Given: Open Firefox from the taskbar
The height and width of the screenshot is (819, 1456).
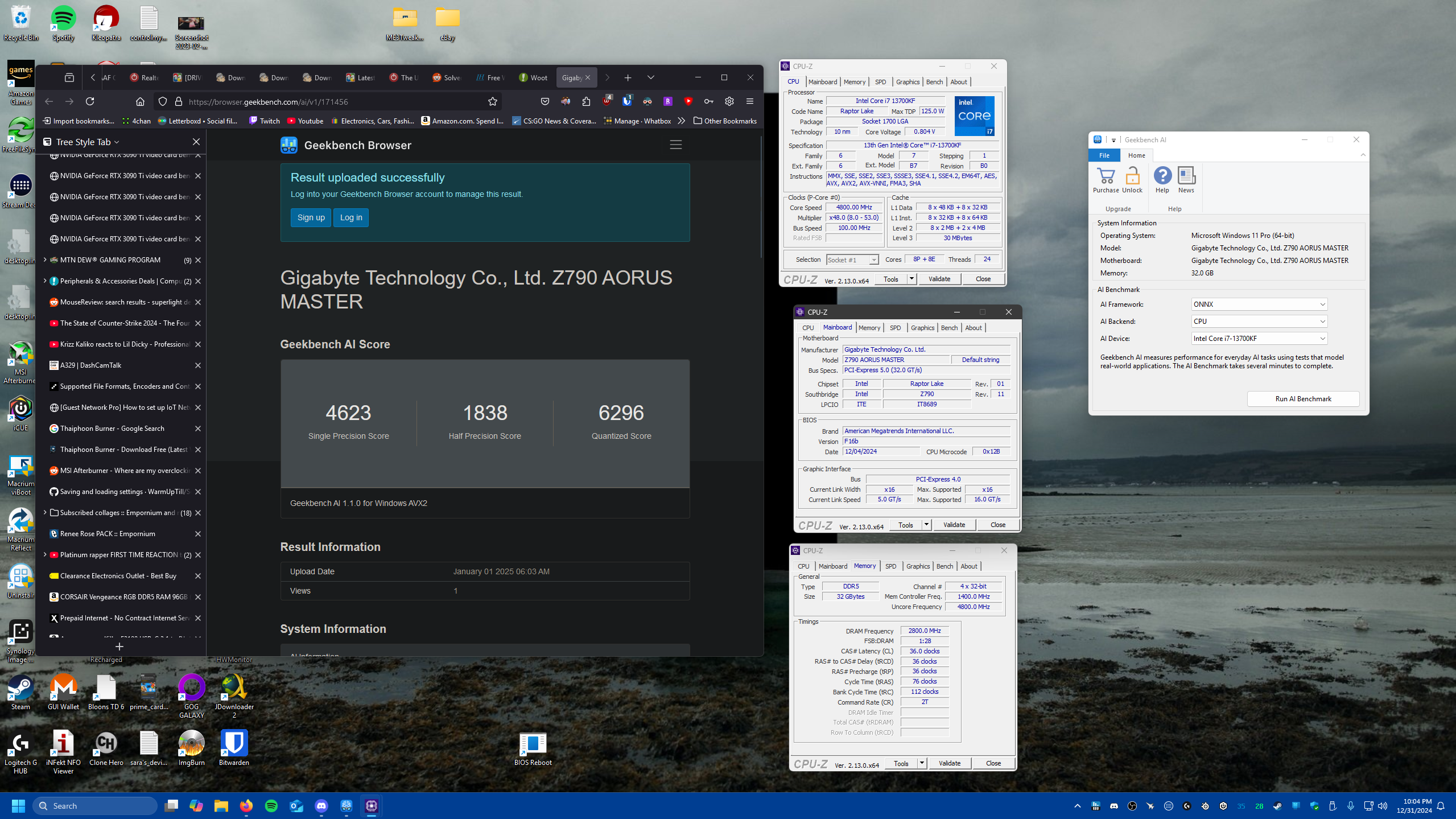Looking at the screenshot, I should click(246, 805).
